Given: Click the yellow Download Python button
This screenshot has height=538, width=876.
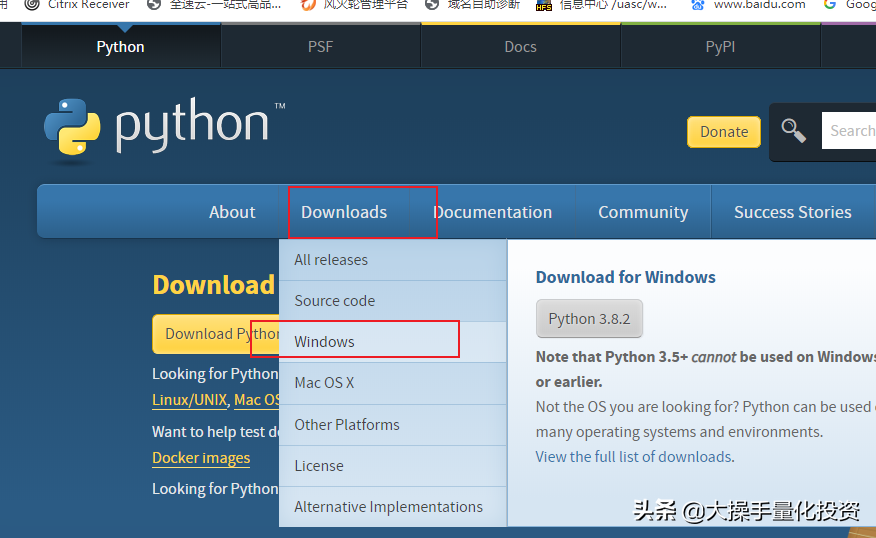Looking at the screenshot, I should click(216, 334).
